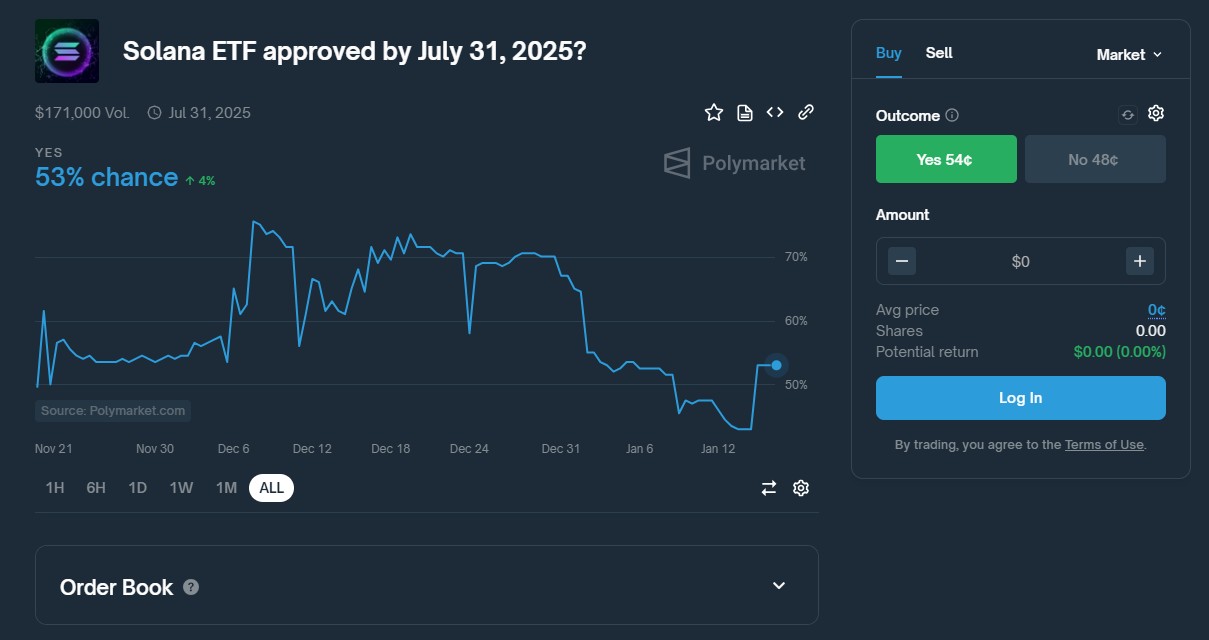Copy market link with chain icon
This screenshot has width=1209, height=640.
(x=805, y=112)
